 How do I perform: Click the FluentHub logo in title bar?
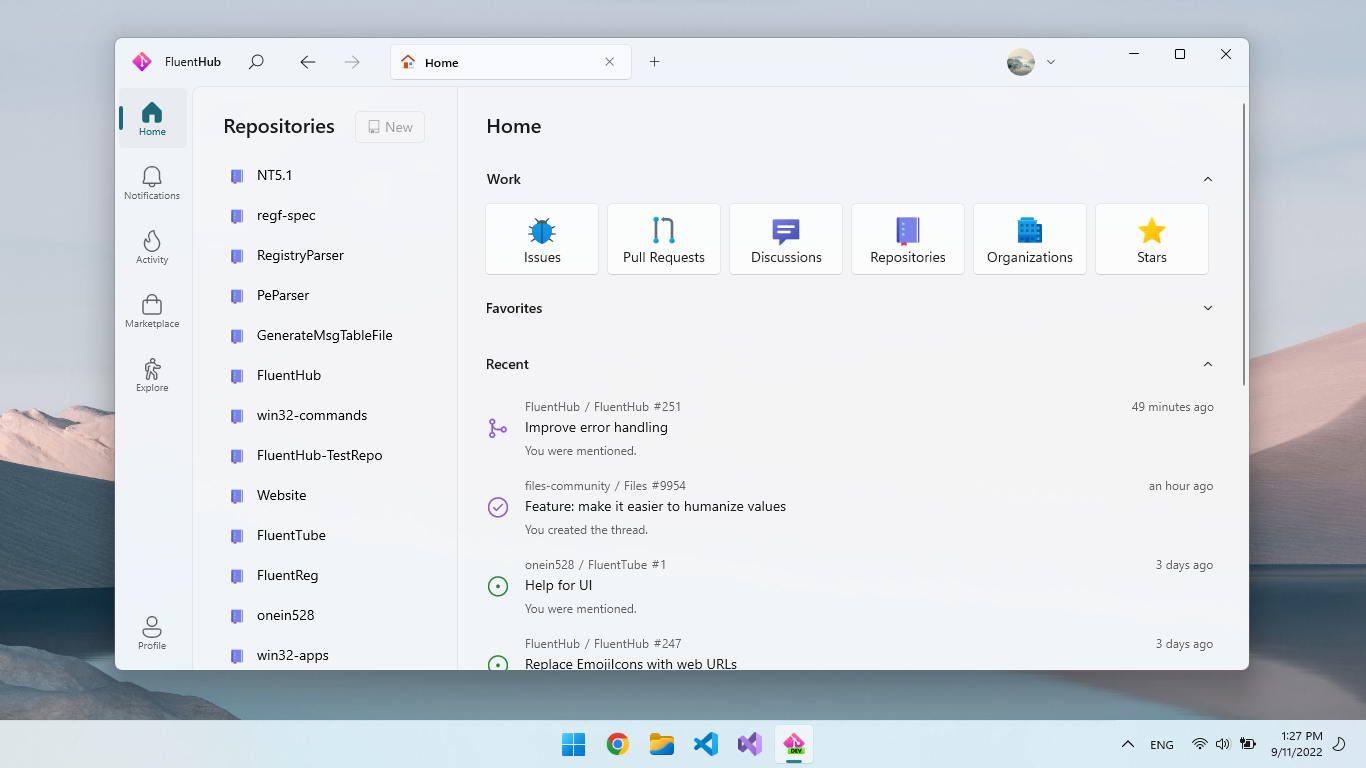[x=142, y=62]
